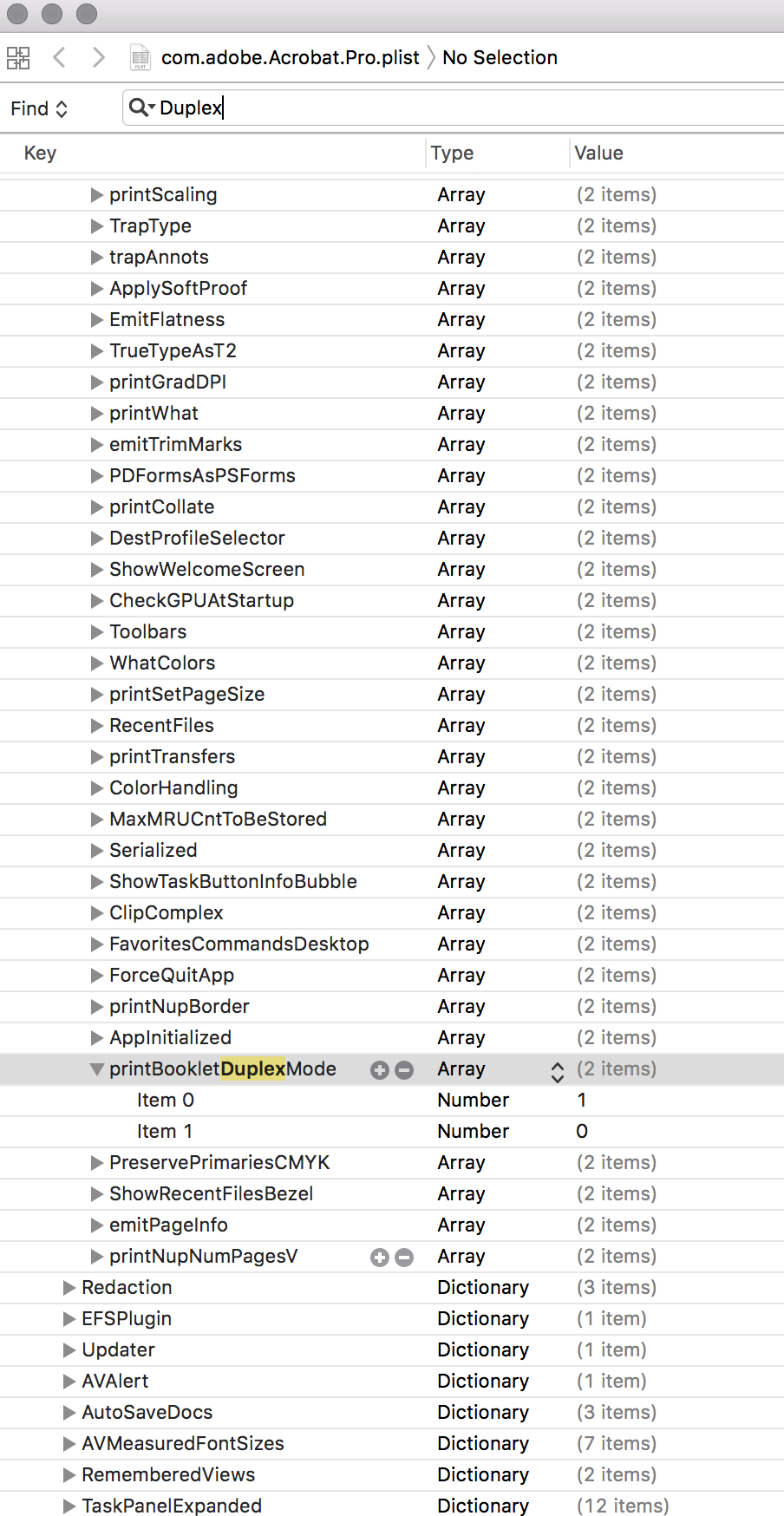Screen dimensions: 784x1516
Task: Open the search options magnifier menu
Action: pos(141,108)
